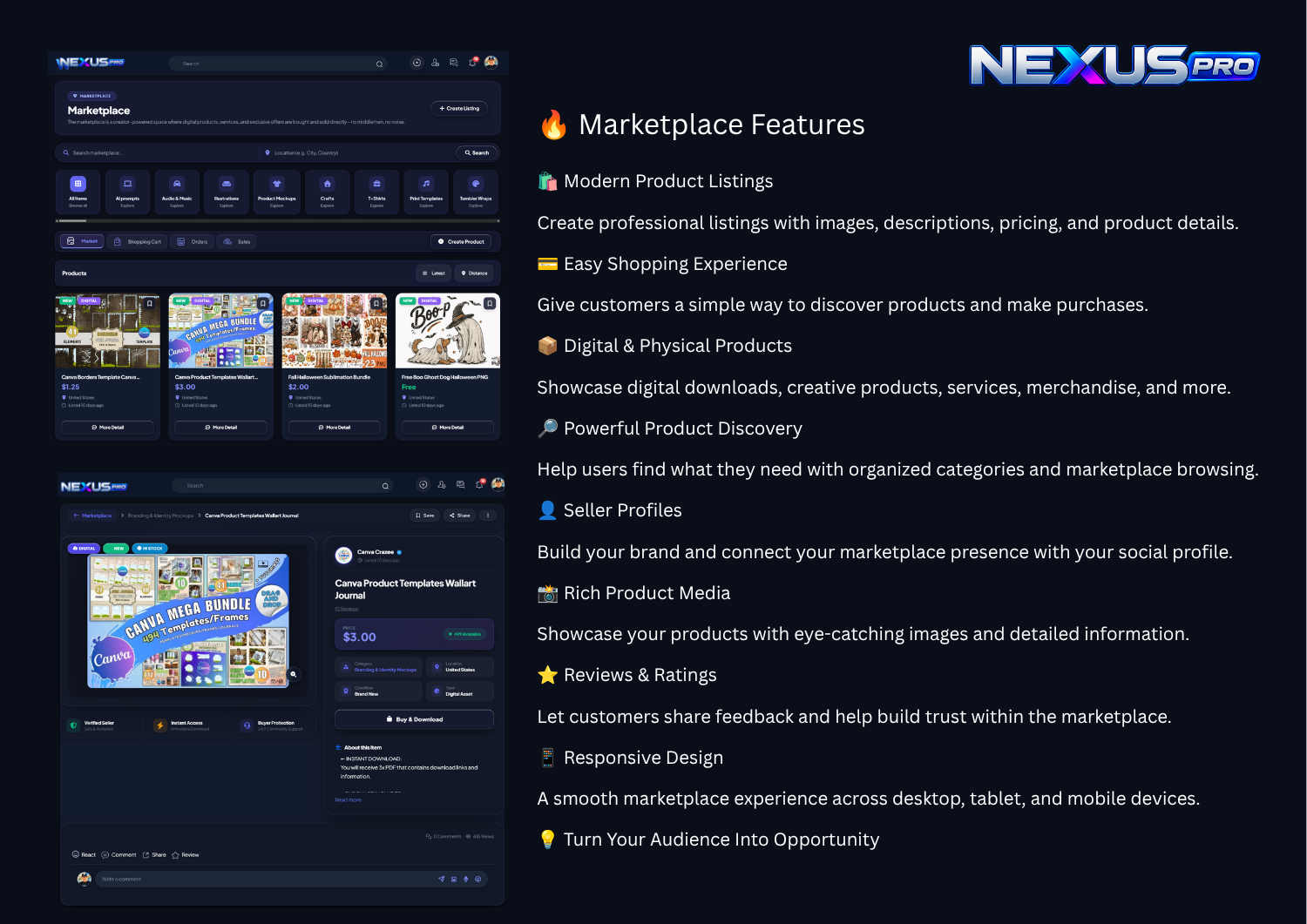Image resolution: width=1307 pixels, height=924 pixels.
Task: Click Comment action under the product post
Action: coord(119,855)
